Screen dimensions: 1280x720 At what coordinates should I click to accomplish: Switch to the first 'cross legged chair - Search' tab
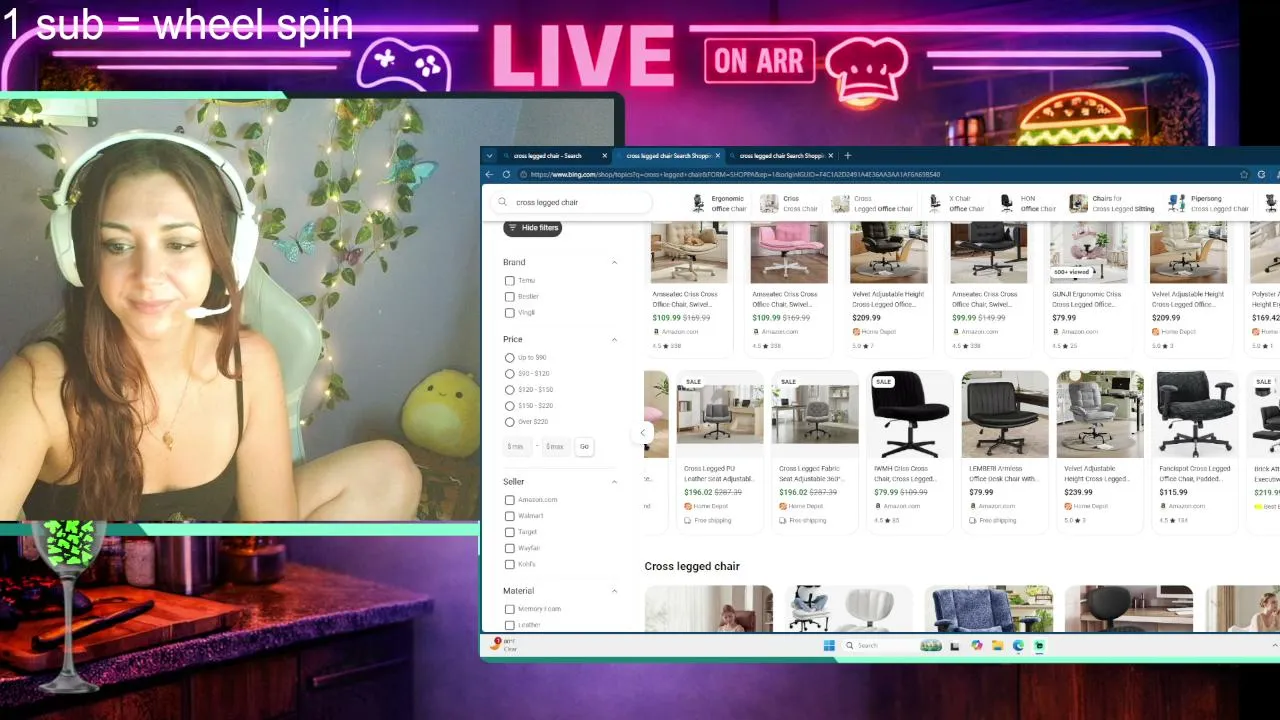(x=547, y=156)
